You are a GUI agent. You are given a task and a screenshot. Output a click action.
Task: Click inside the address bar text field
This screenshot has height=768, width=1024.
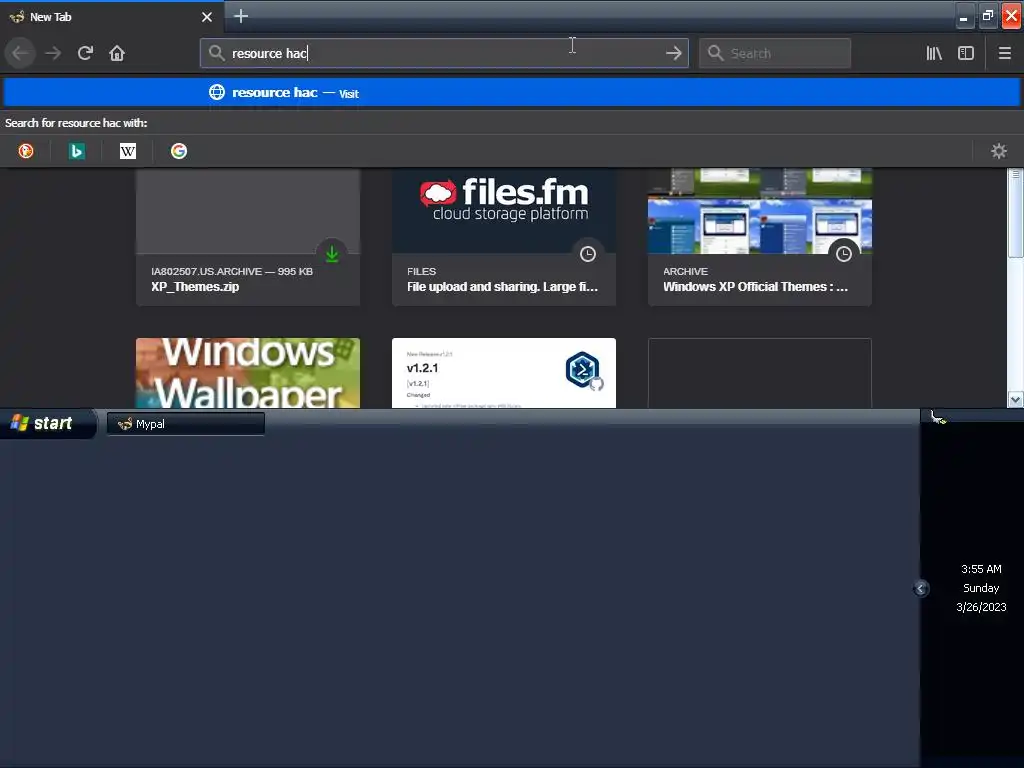(x=444, y=53)
